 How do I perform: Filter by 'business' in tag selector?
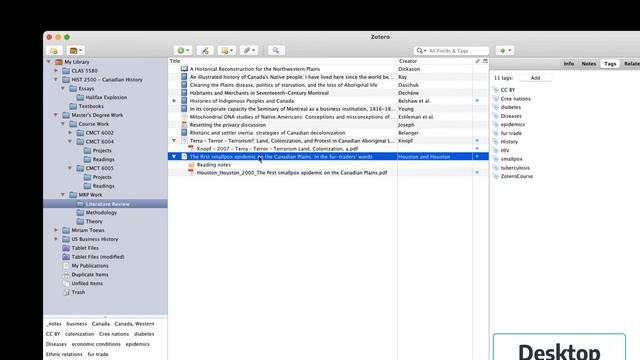tap(77, 324)
